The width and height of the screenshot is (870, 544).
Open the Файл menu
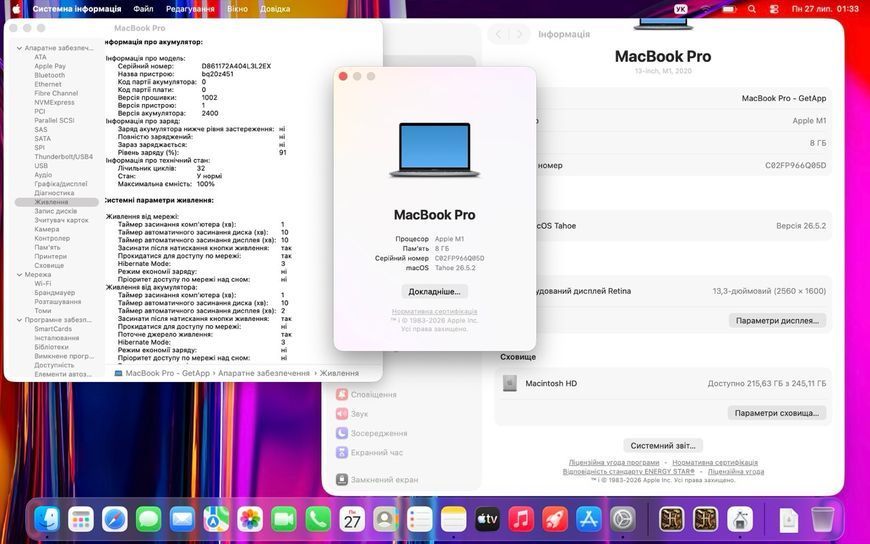pyautogui.click(x=143, y=9)
